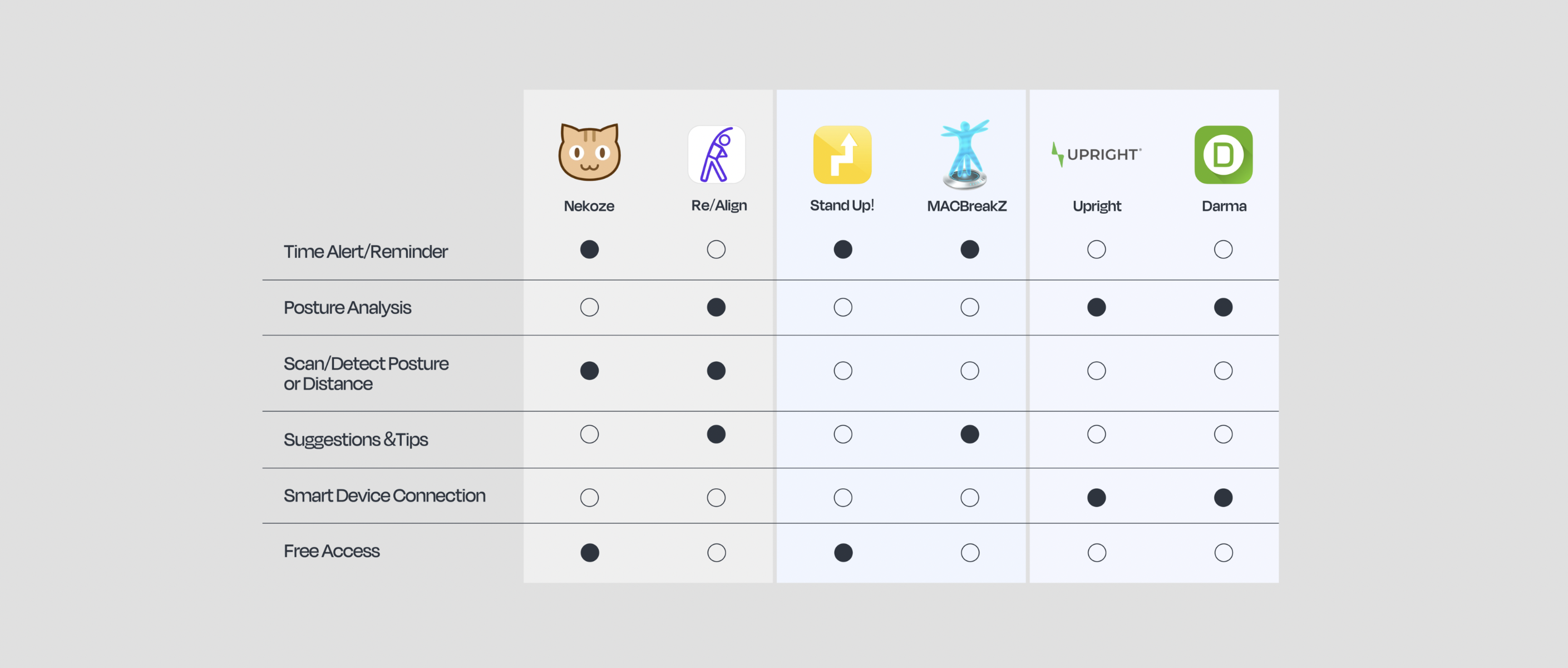Image resolution: width=1568 pixels, height=668 pixels.
Task: Click Darma's filled Smart Device Connection dot
Action: point(1224,498)
